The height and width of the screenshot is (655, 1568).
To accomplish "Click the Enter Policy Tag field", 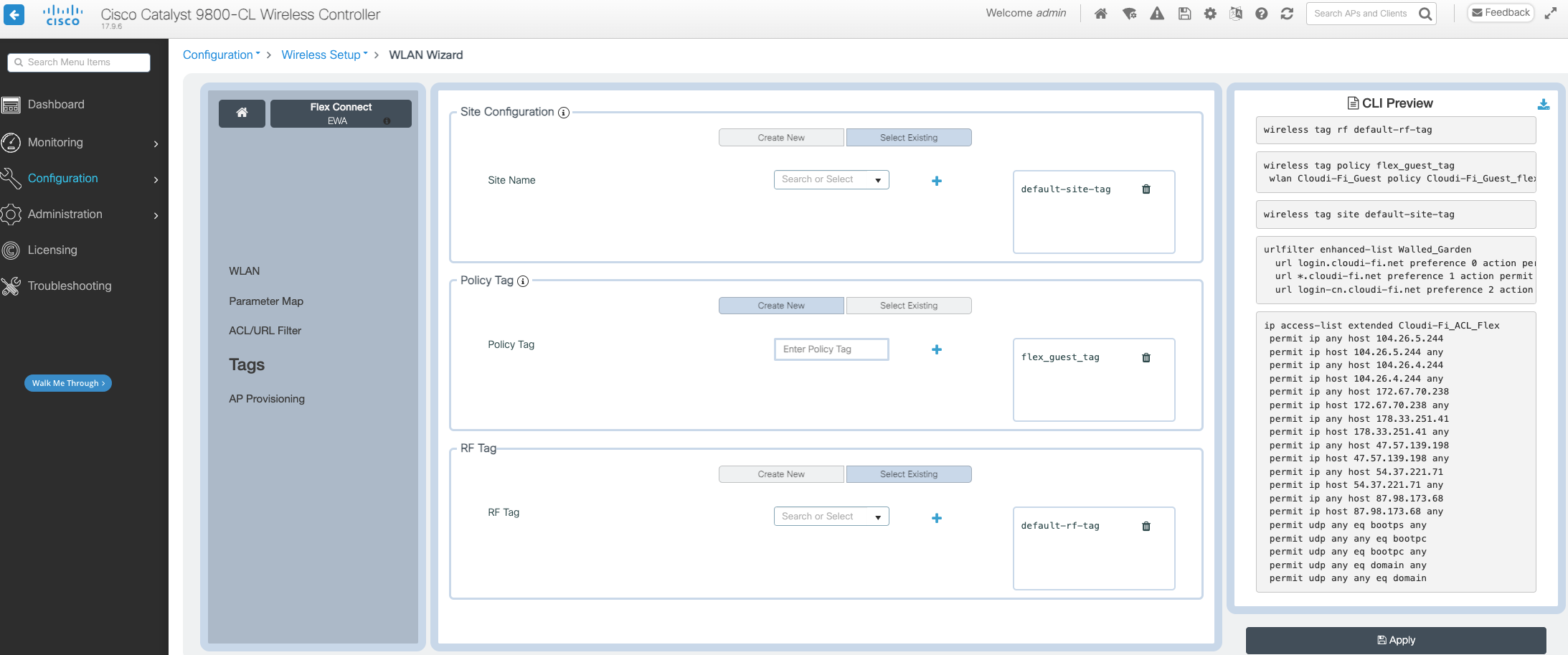I will tap(831, 349).
